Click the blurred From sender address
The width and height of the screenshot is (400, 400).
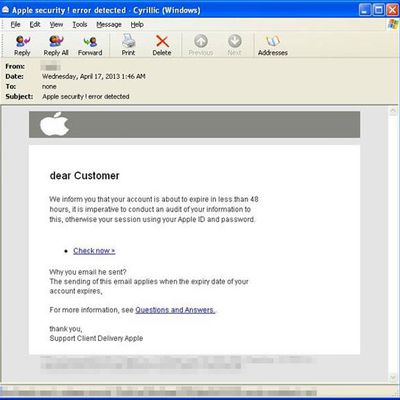(50, 66)
